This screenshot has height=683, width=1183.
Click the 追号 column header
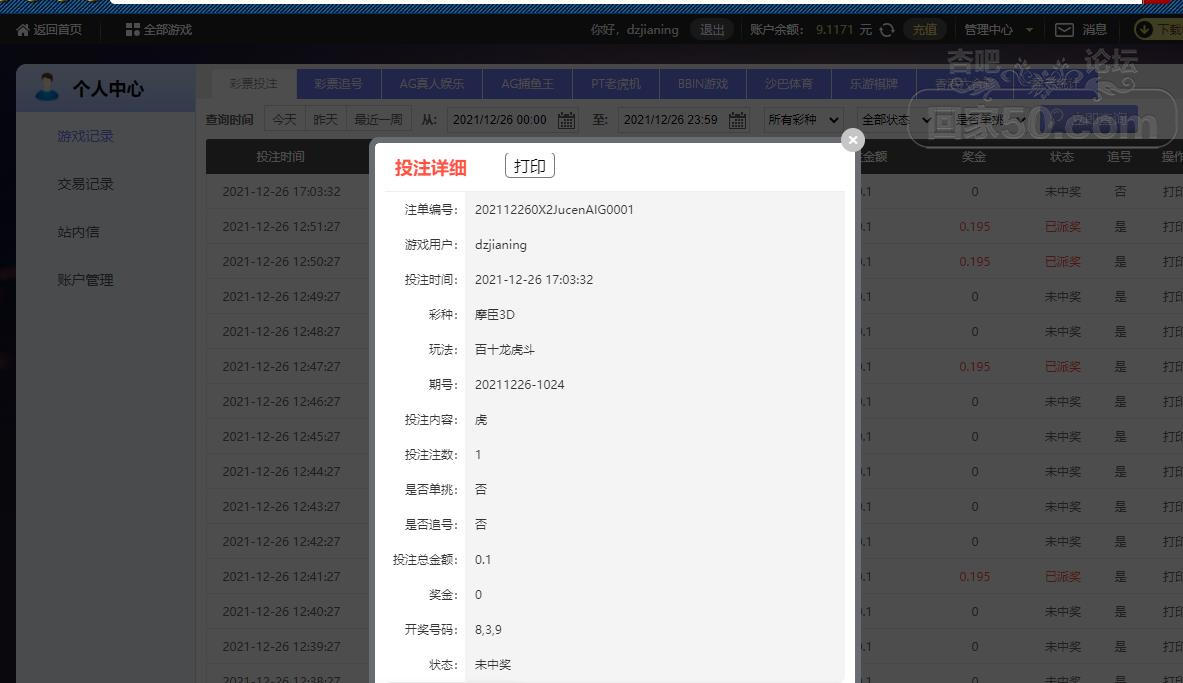[x=1119, y=156]
